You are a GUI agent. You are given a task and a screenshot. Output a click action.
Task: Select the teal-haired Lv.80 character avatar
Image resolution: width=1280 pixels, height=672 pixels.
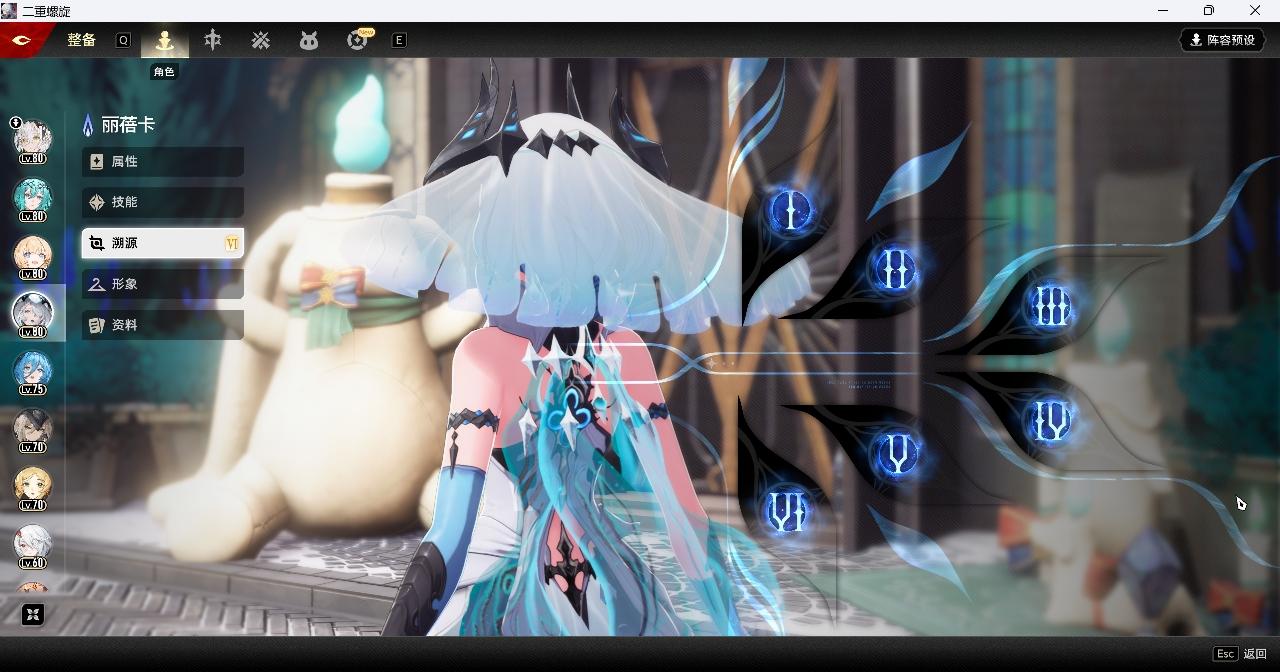coord(32,198)
